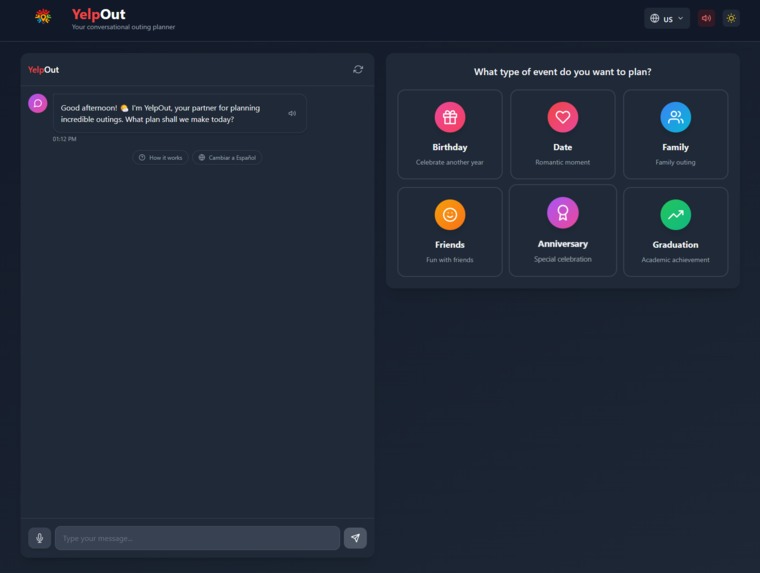The width and height of the screenshot is (760, 573).
Task: Click the YelpOut sunburst logo icon
Action: coord(43,17)
